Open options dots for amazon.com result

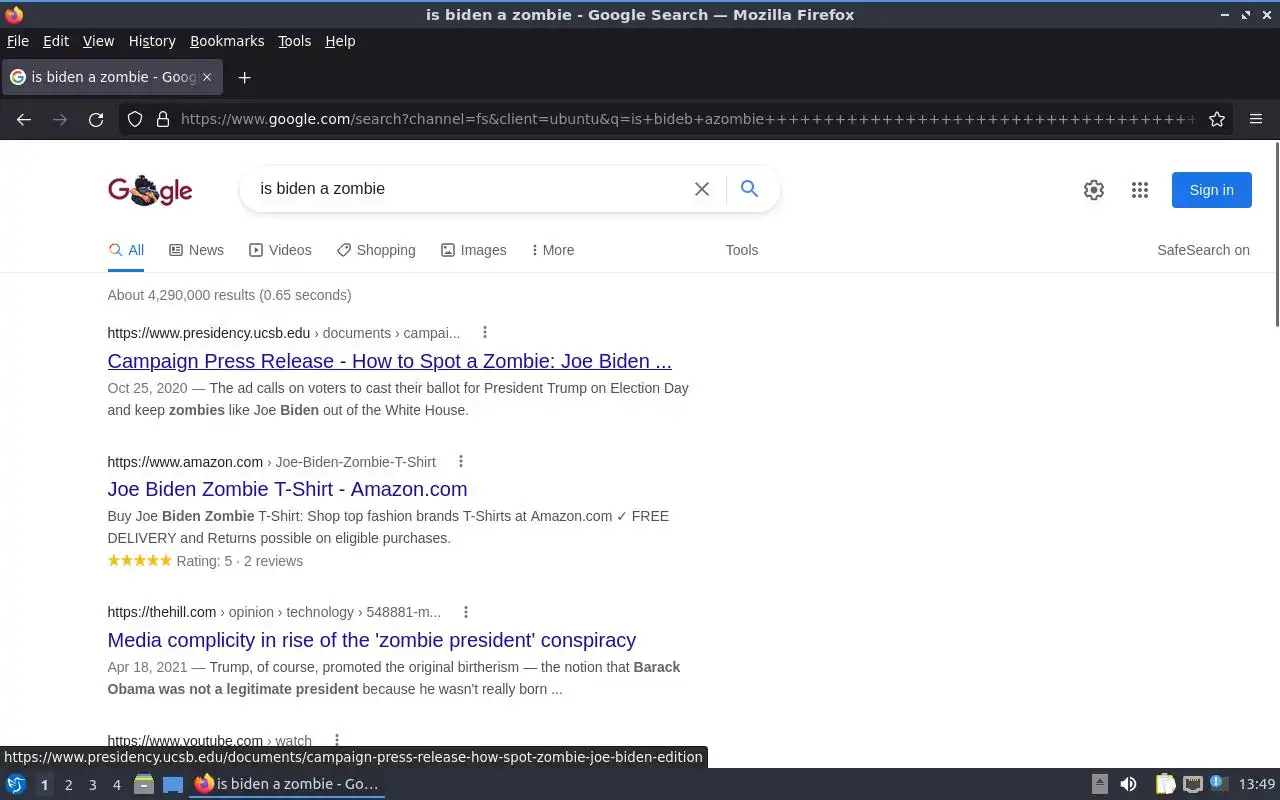click(x=461, y=462)
